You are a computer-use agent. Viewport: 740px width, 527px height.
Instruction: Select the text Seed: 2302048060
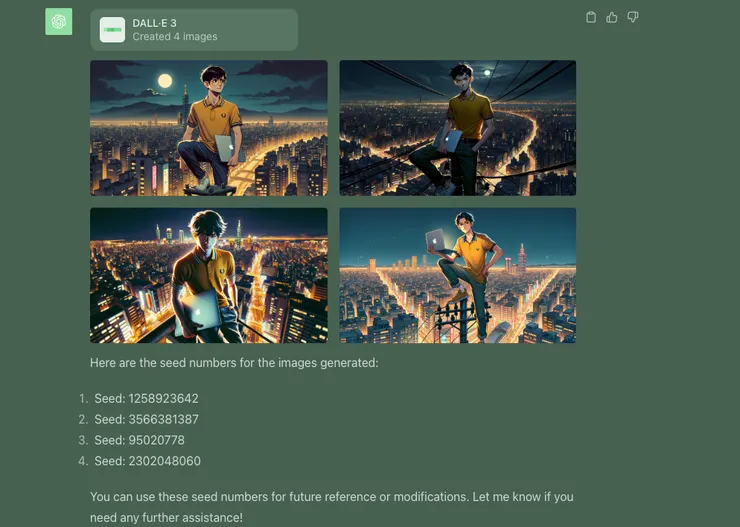[x=148, y=461]
